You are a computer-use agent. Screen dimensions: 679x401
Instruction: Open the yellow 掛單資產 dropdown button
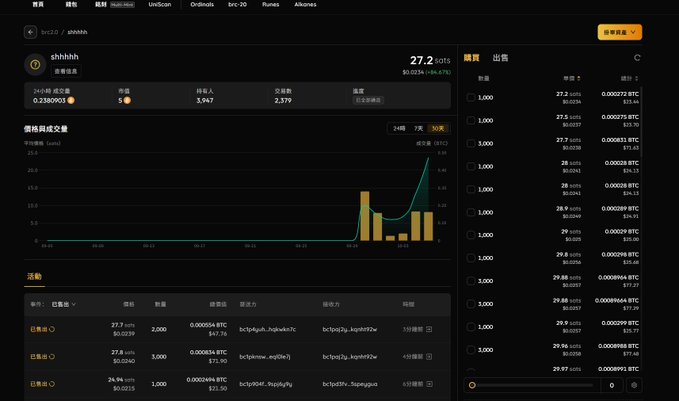click(x=620, y=32)
